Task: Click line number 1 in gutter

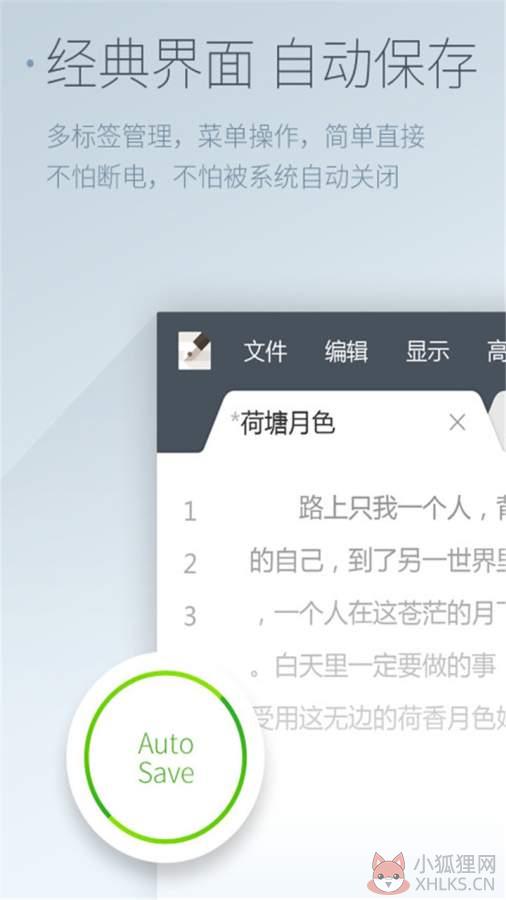Action: [x=190, y=511]
